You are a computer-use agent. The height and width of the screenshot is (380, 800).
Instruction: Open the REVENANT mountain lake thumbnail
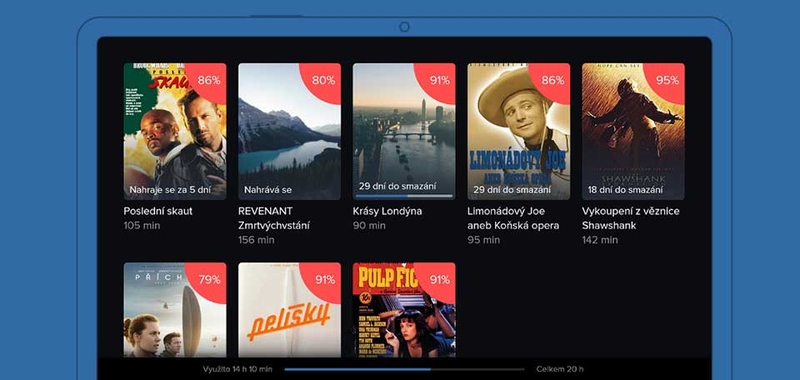coord(289,131)
